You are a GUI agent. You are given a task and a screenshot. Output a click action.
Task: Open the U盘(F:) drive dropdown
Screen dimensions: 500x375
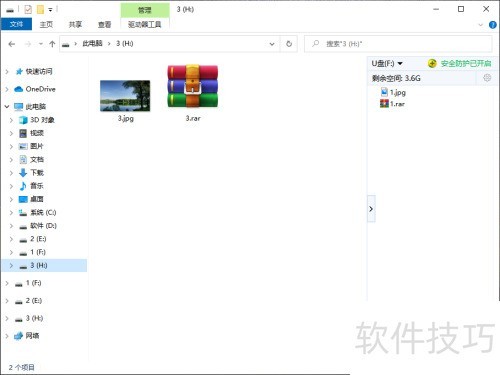(387, 63)
